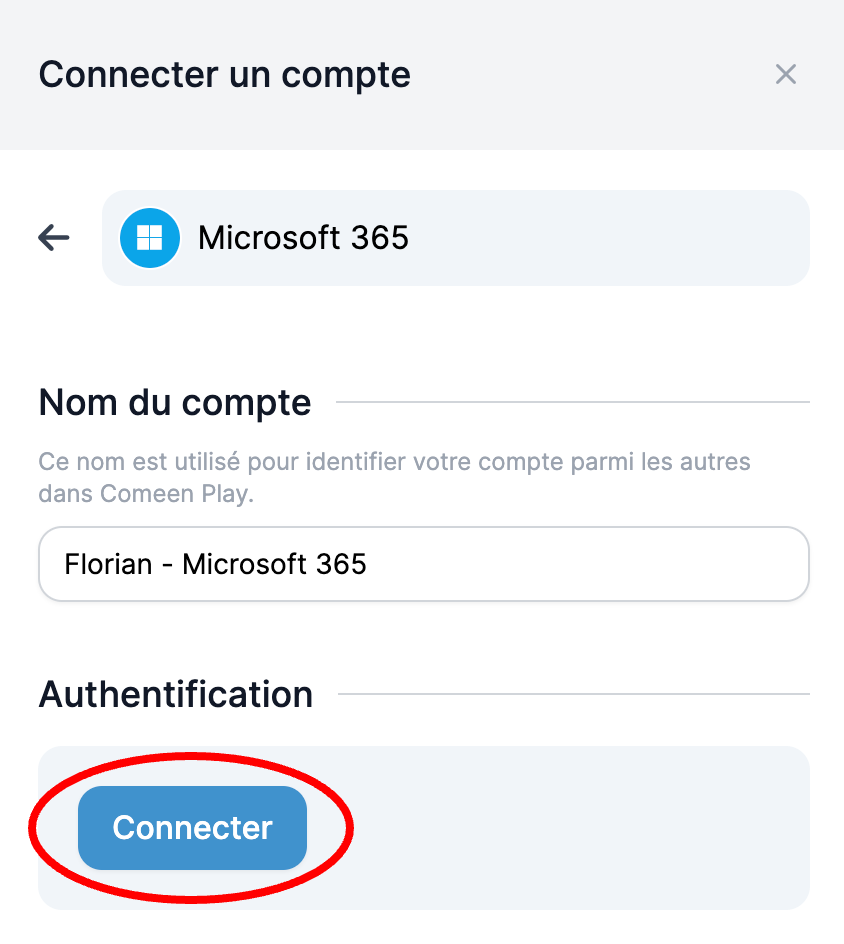Viewport: 844px width, 944px height.
Task: Click divider line beside Nom du compte
Action: [572, 402]
